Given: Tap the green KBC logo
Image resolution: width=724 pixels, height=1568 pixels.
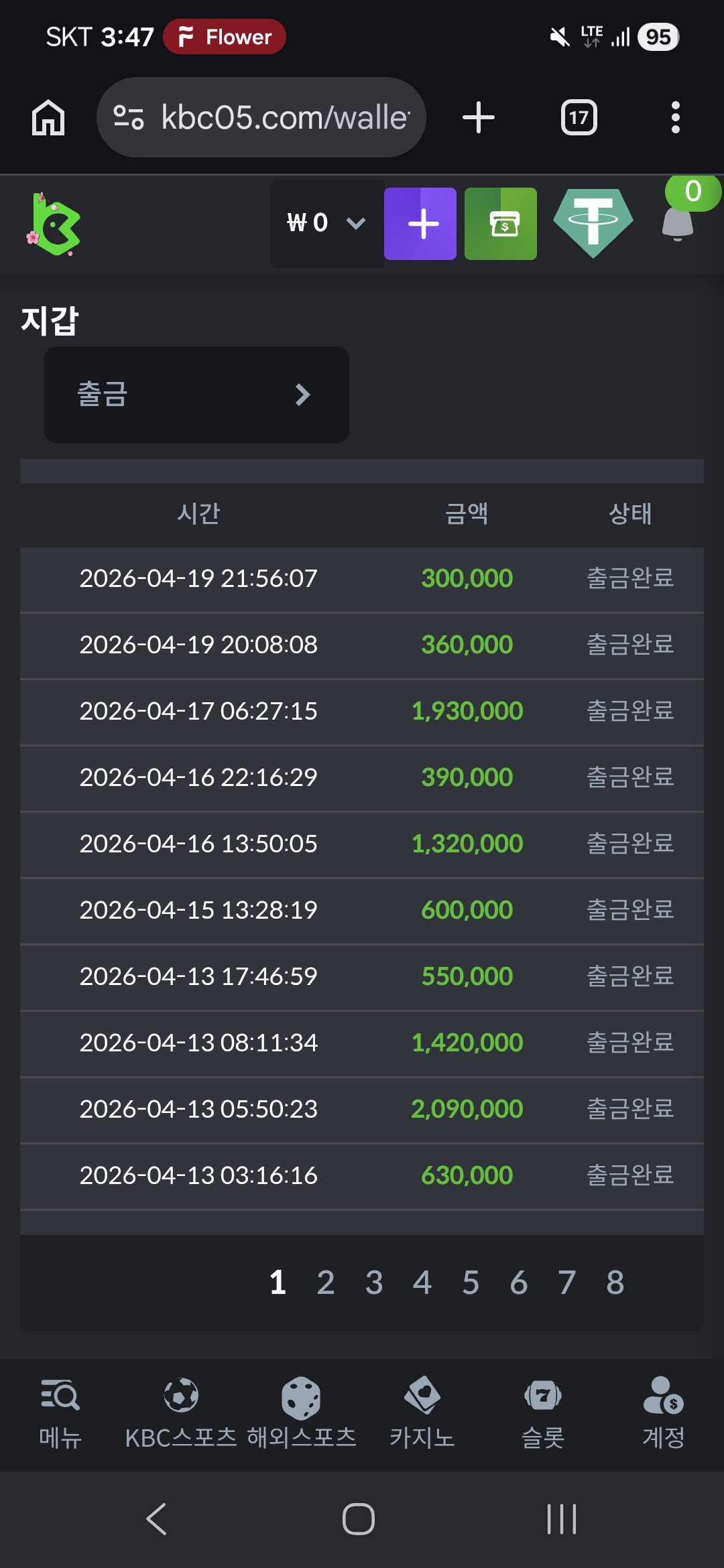Looking at the screenshot, I should point(55,224).
